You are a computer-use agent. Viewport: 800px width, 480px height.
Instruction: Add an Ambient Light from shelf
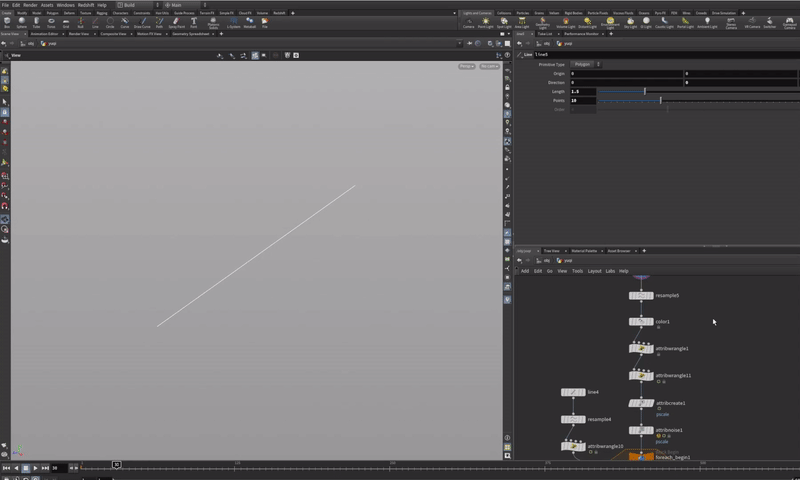pos(707,22)
